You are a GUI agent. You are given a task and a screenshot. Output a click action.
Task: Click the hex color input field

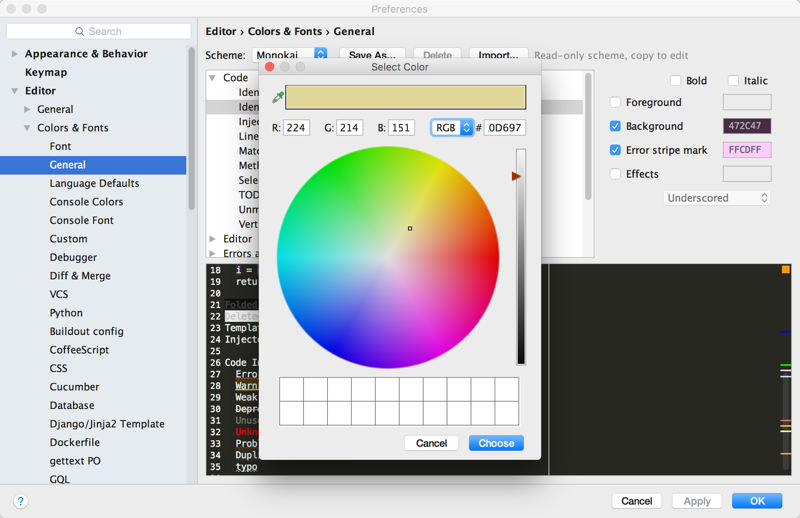[x=505, y=128]
